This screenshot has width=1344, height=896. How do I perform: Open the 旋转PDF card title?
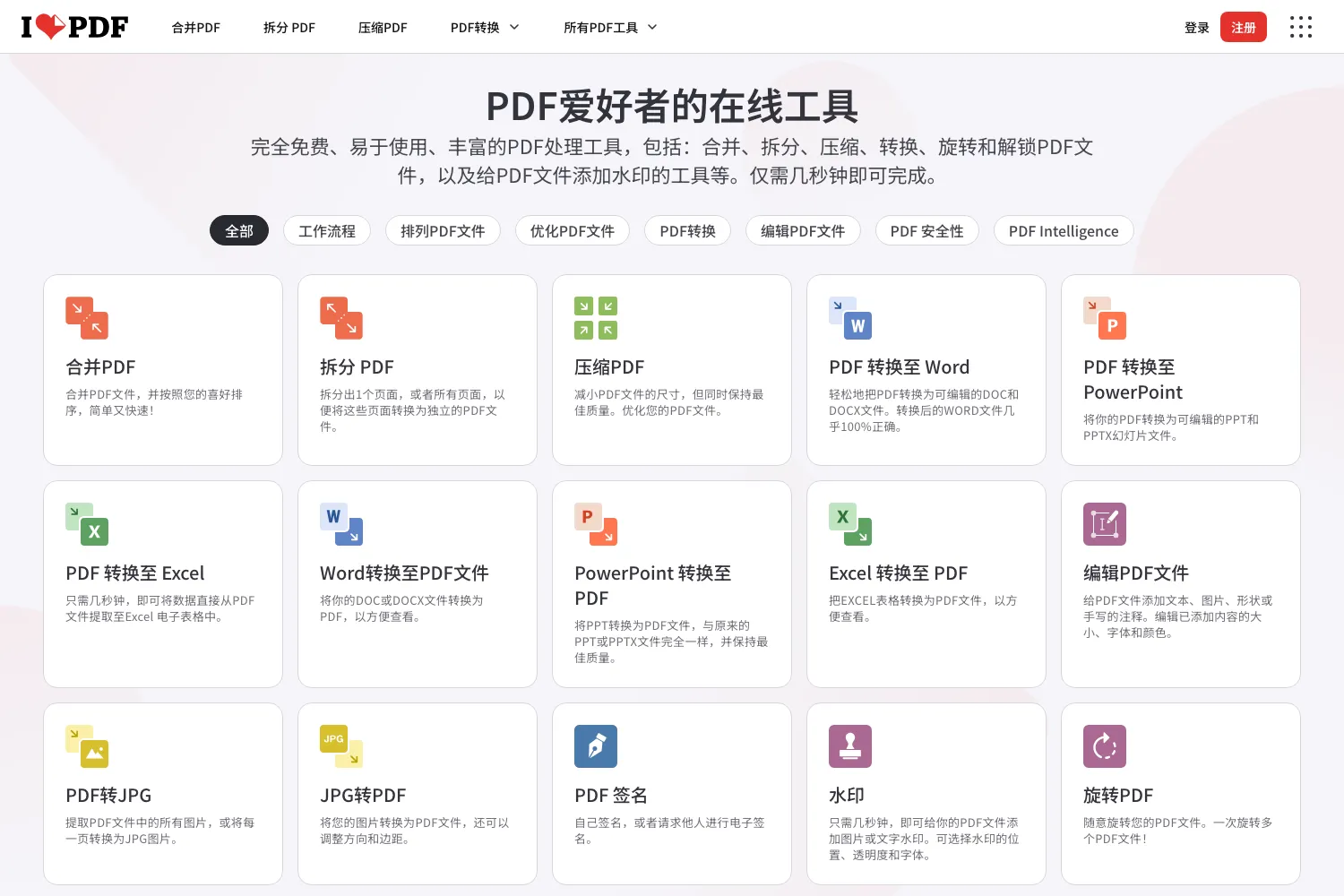[1118, 796]
